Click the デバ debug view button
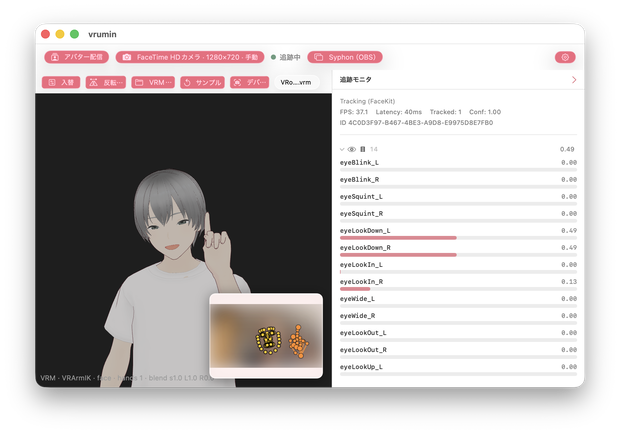 click(250, 82)
